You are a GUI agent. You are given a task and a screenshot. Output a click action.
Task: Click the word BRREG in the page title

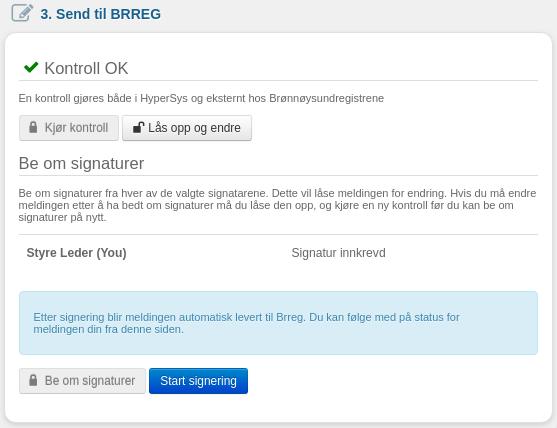tap(135, 14)
